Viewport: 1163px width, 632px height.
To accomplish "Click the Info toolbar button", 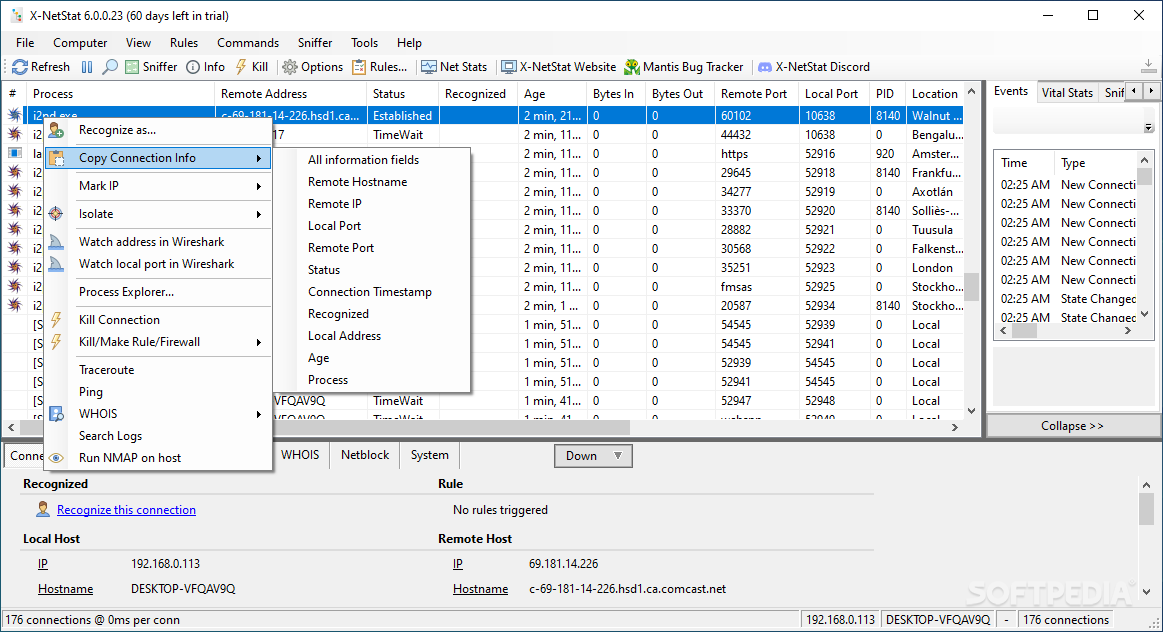I will [205, 67].
